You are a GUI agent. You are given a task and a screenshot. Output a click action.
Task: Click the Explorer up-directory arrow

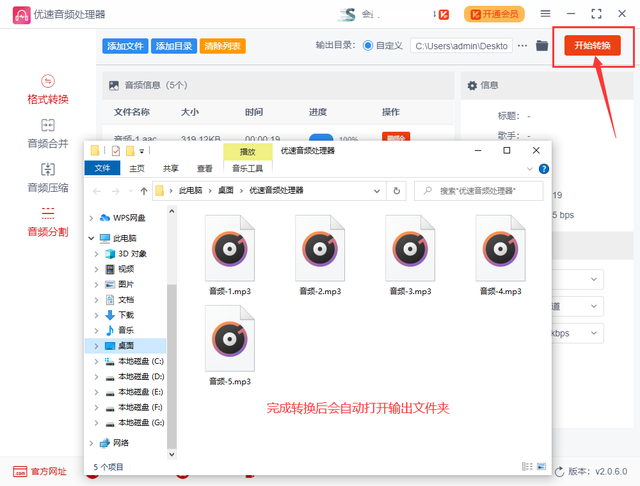click(x=145, y=190)
